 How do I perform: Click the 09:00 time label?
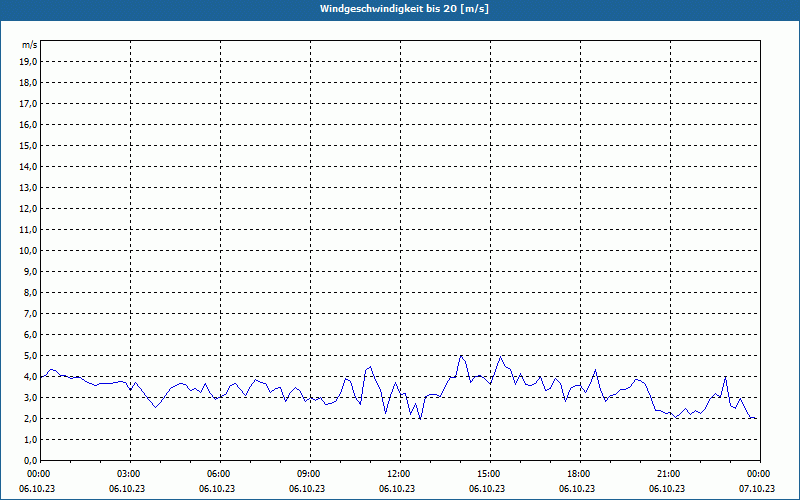310,474
